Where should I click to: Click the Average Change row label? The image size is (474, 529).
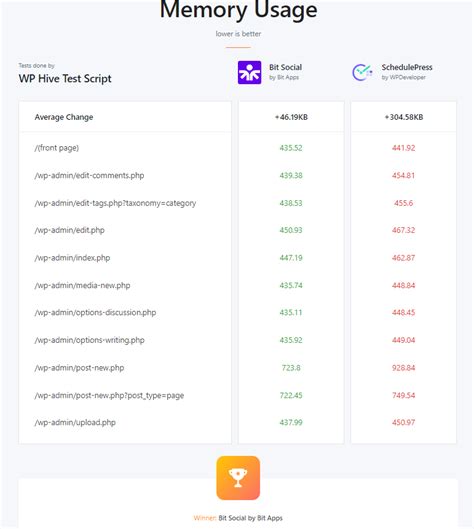click(x=64, y=117)
